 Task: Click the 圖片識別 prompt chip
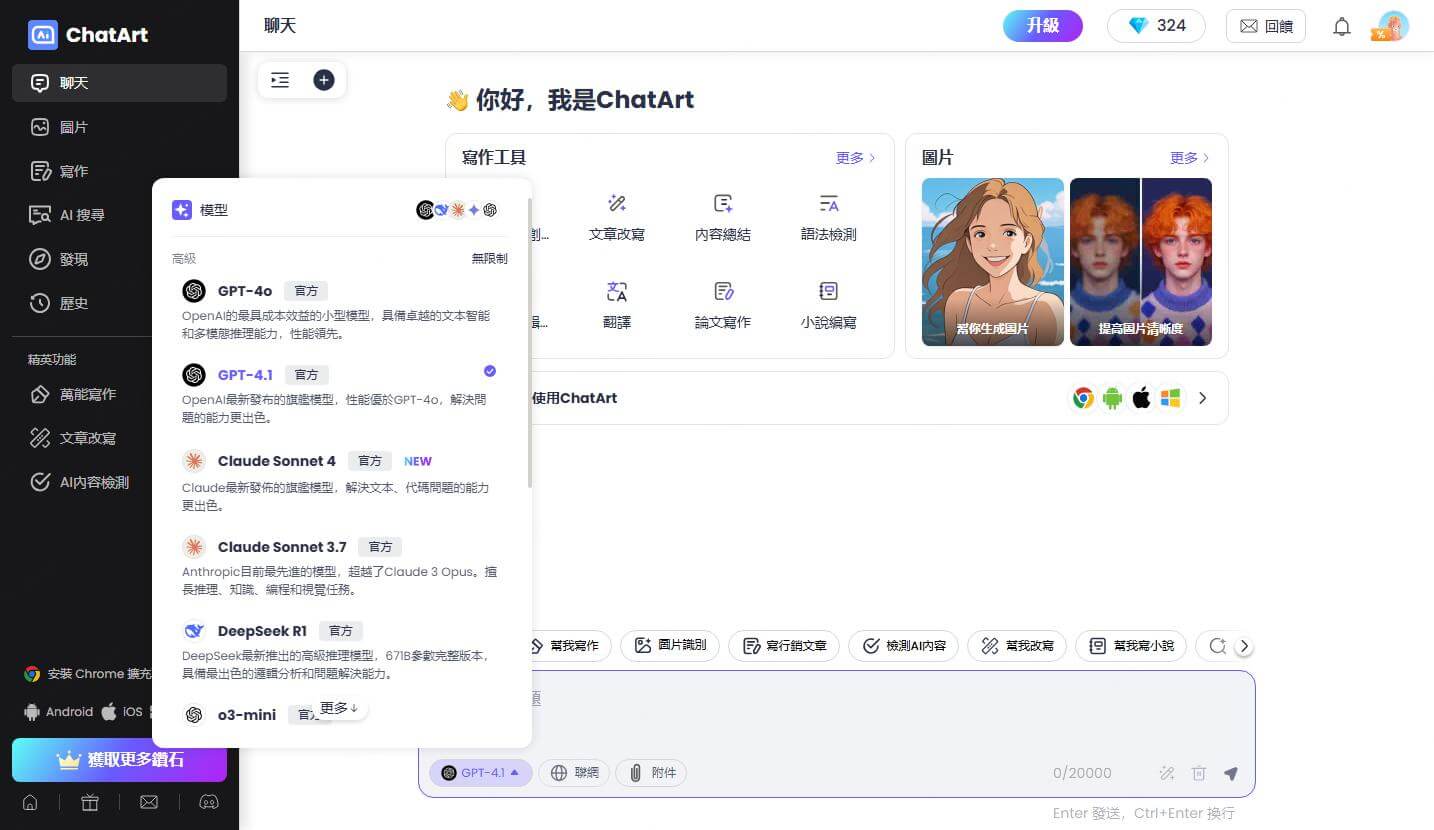(670, 646)
